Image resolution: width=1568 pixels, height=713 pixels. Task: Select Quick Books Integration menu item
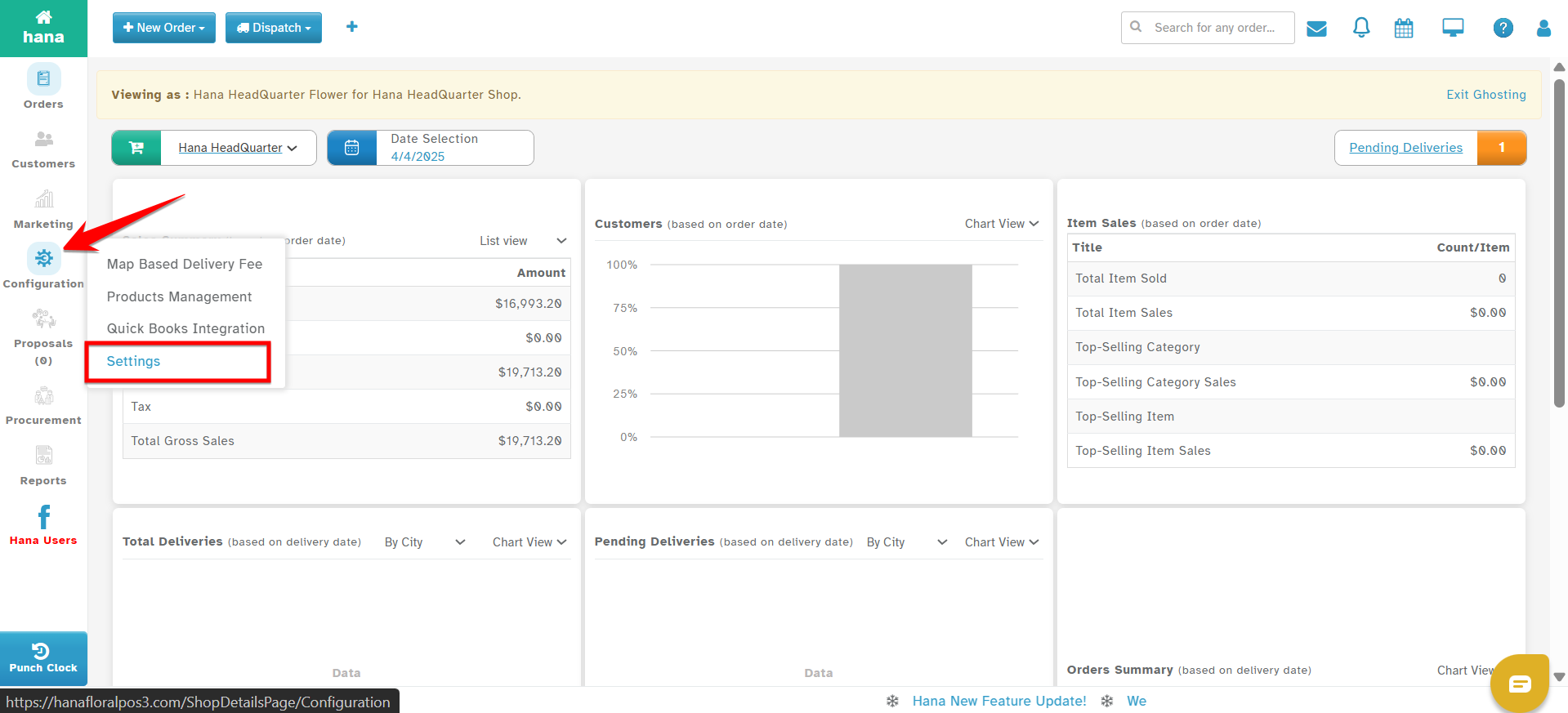[x=185, y=328]
